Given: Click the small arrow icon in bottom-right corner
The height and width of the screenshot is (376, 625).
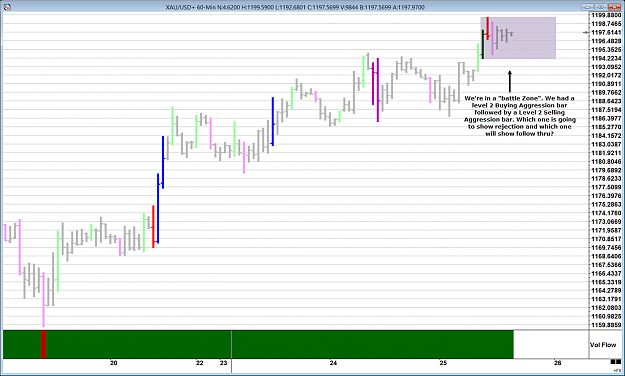Looking at the screenshot, I should point(617,370).
